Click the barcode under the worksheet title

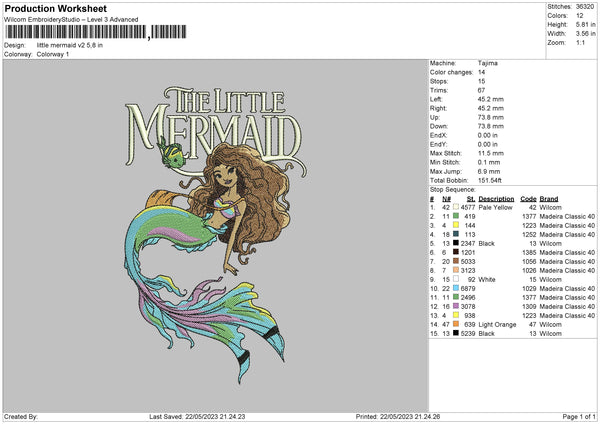[x=96, y=32]
